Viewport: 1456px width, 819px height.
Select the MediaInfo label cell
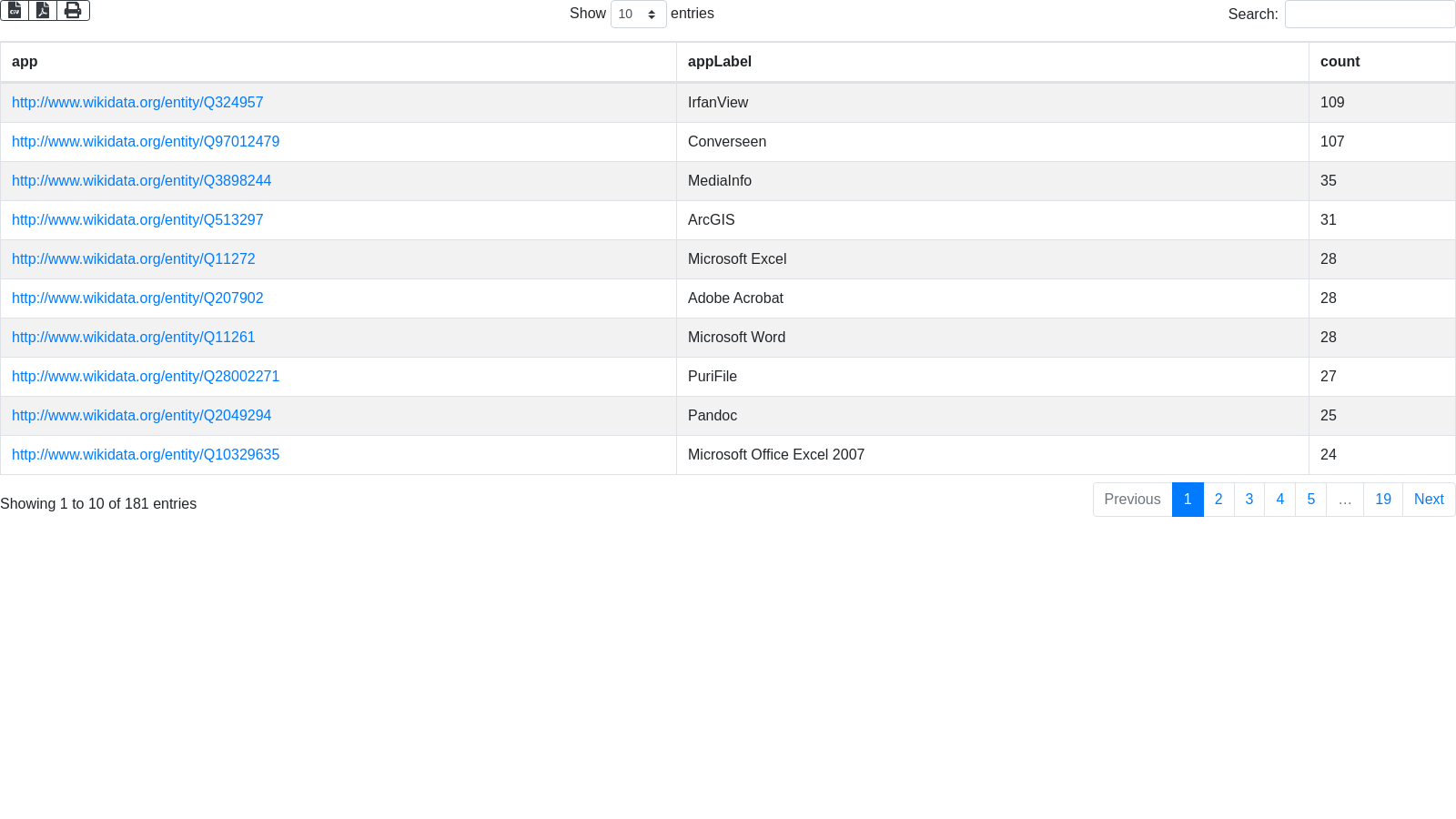(x=993, y=181)
